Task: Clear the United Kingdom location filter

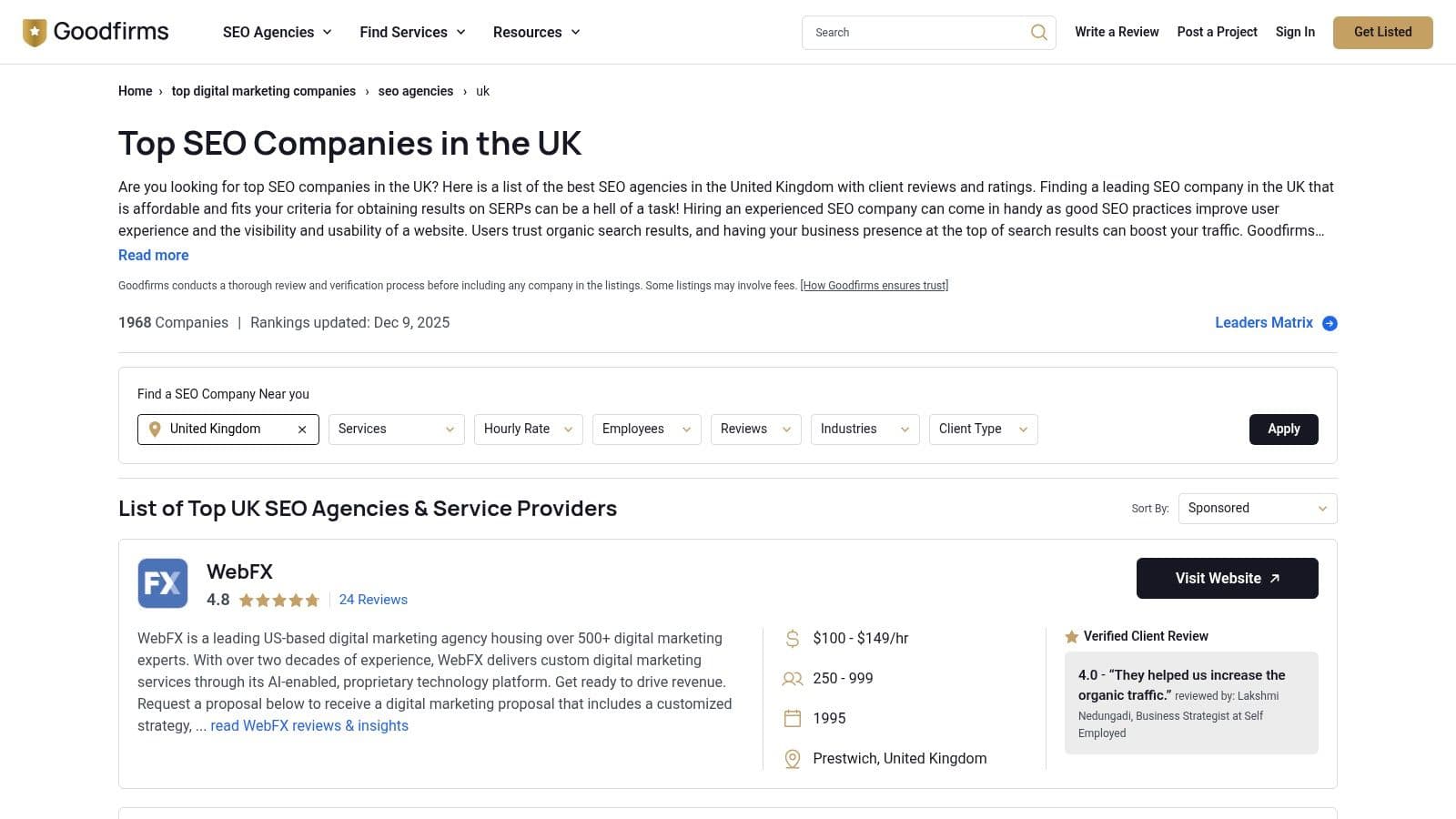Action: (x=302, y=430)
